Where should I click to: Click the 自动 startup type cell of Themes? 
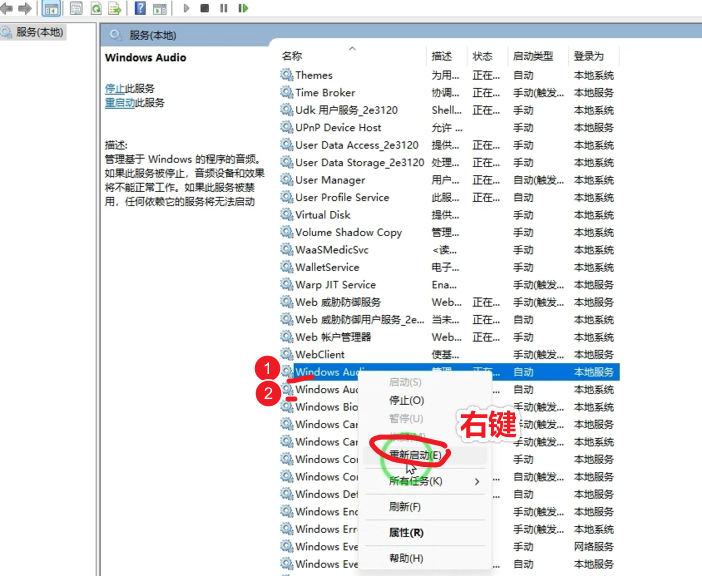pyautogui.click(x=523, y=75)
